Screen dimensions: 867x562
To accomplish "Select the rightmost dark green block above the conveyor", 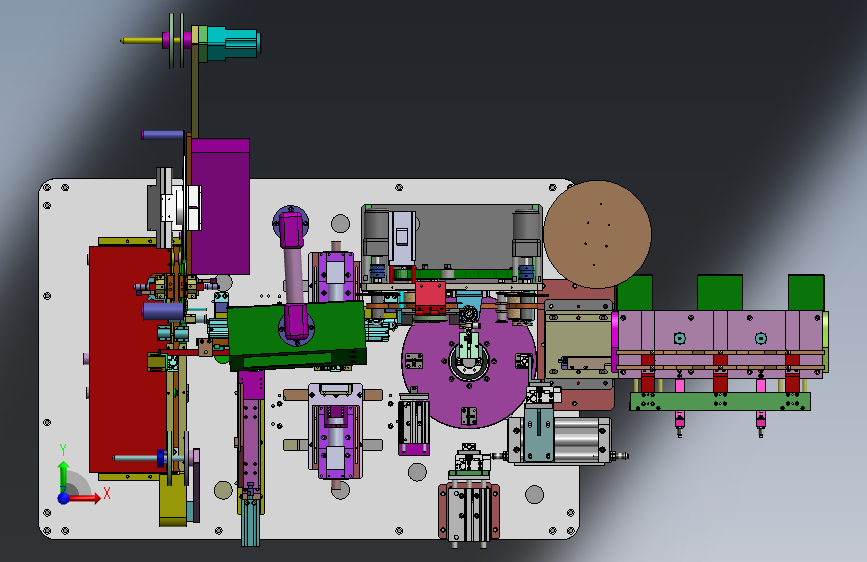I will (806, 293).
